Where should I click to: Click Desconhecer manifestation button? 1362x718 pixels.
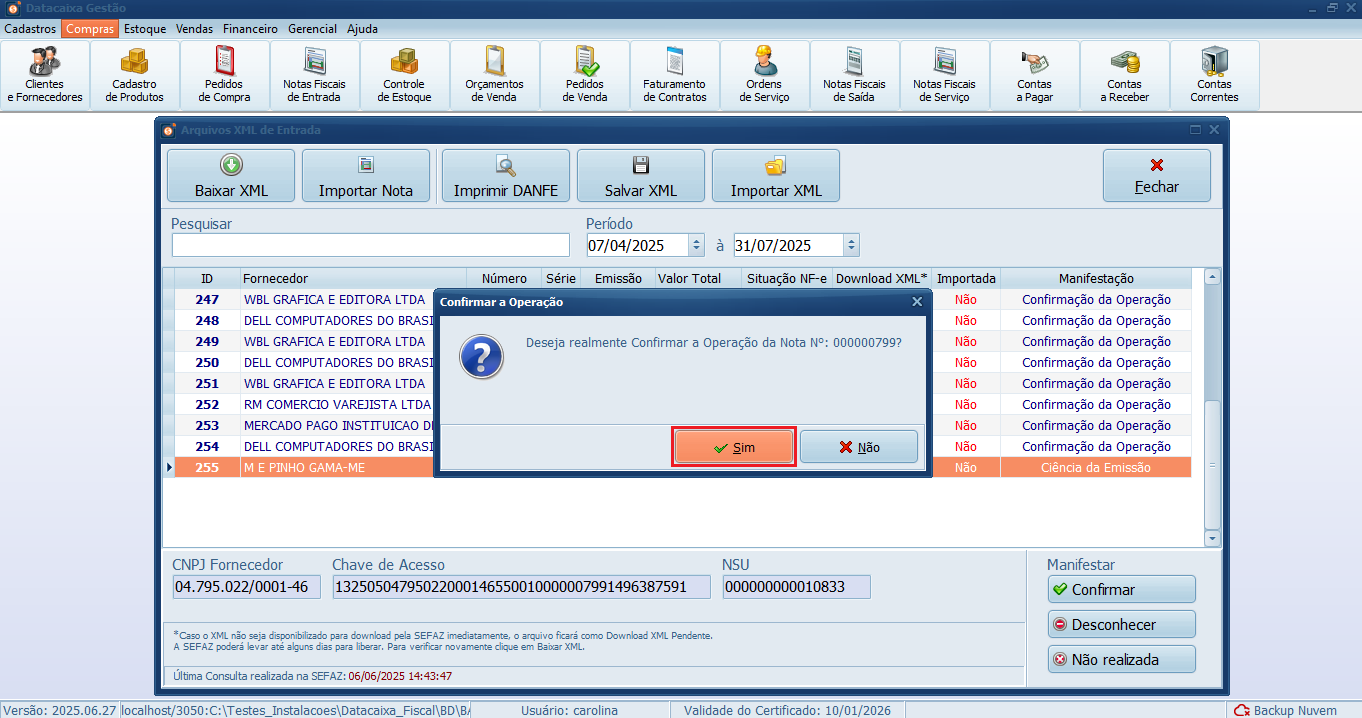pos(1121,624)
